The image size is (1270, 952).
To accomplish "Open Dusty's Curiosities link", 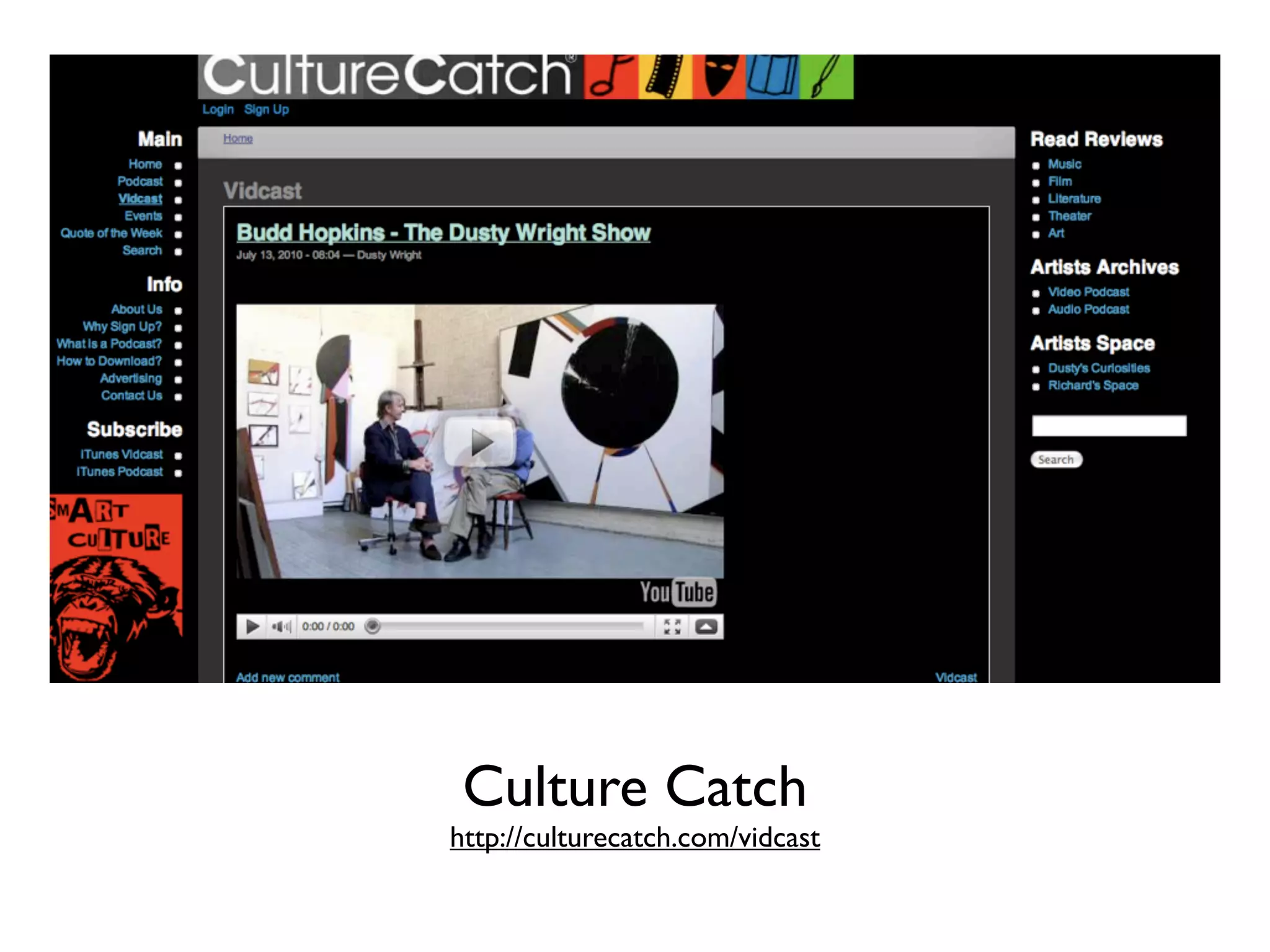I will 1099,368.
